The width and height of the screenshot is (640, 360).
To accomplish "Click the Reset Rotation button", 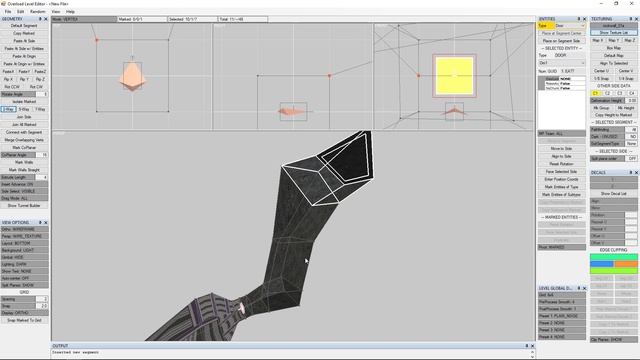I will 562,164.
